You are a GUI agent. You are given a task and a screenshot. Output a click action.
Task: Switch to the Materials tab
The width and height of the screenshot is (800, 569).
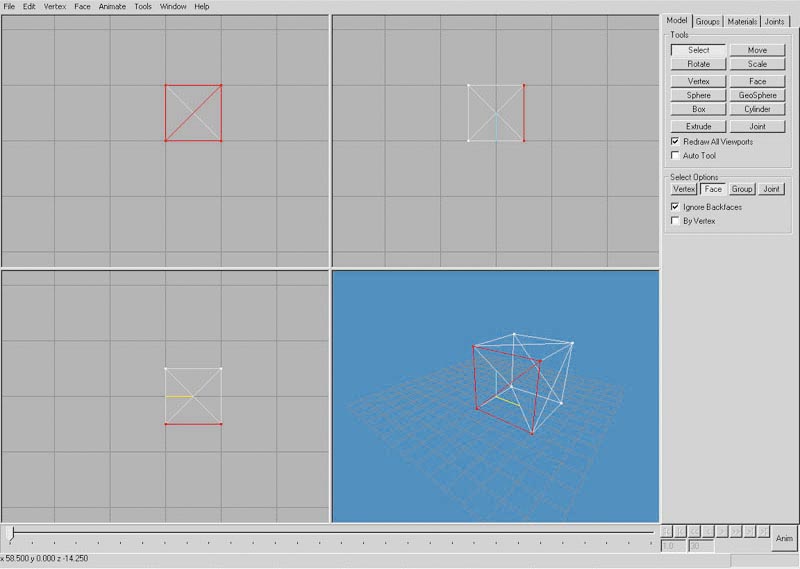coord(742,21)
